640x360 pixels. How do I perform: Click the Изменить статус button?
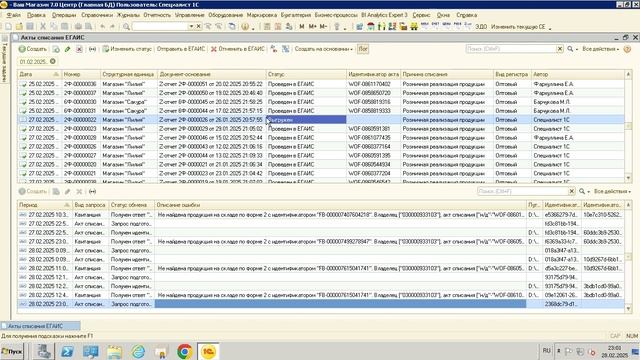[127, 49]
